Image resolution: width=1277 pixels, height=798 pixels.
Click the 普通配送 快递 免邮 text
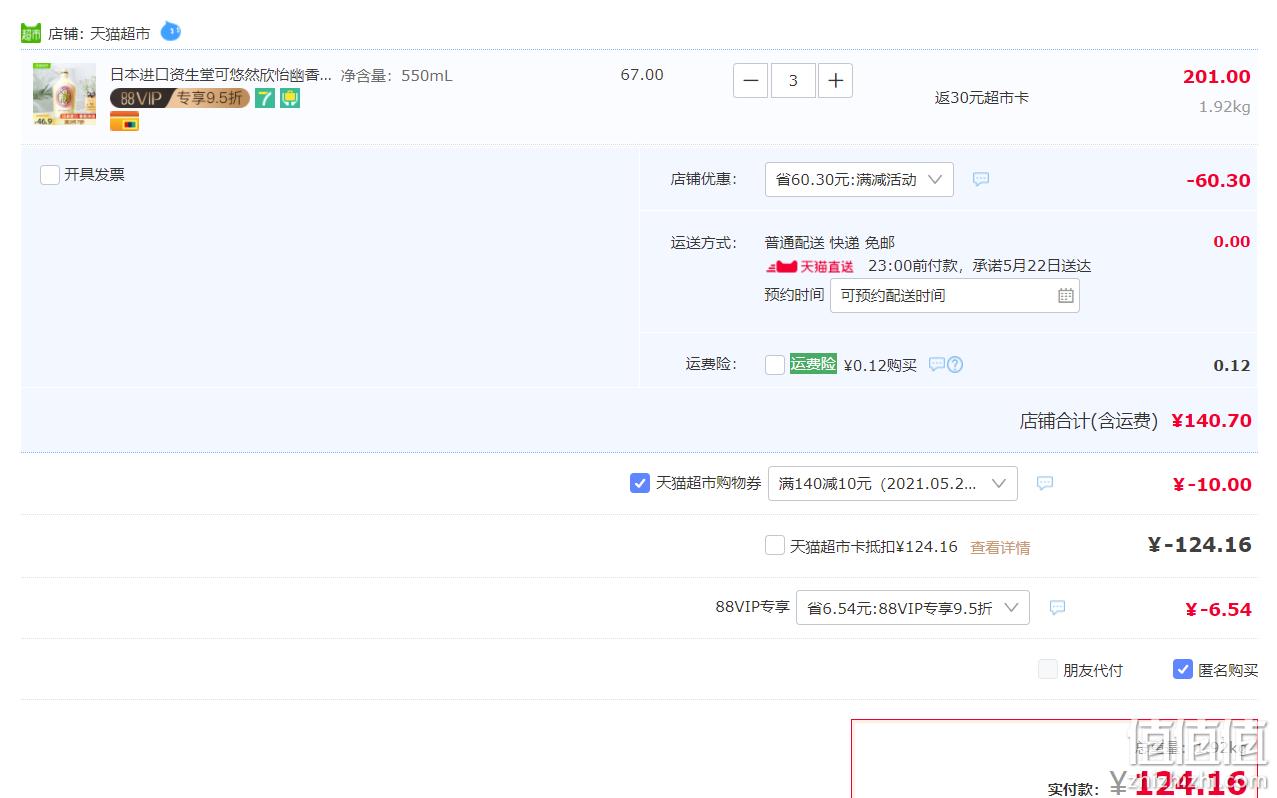click(830, 242)
